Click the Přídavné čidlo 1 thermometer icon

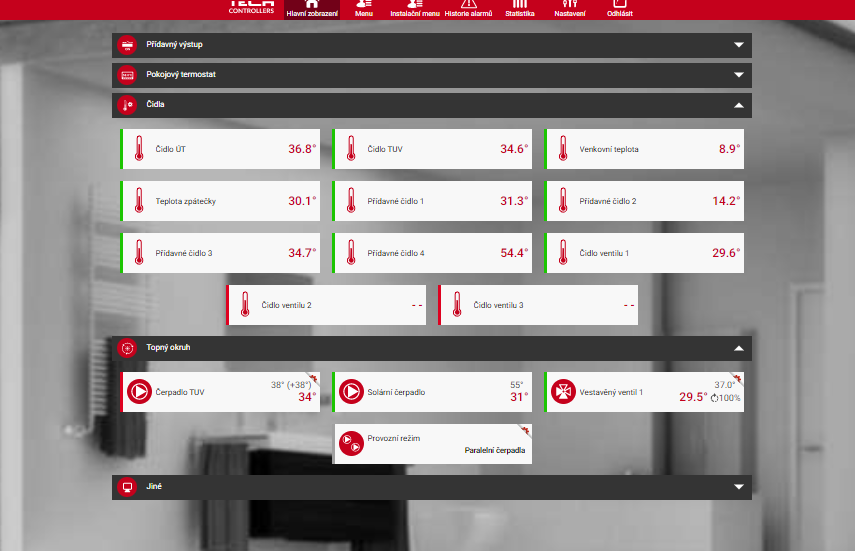pos(351,200)
